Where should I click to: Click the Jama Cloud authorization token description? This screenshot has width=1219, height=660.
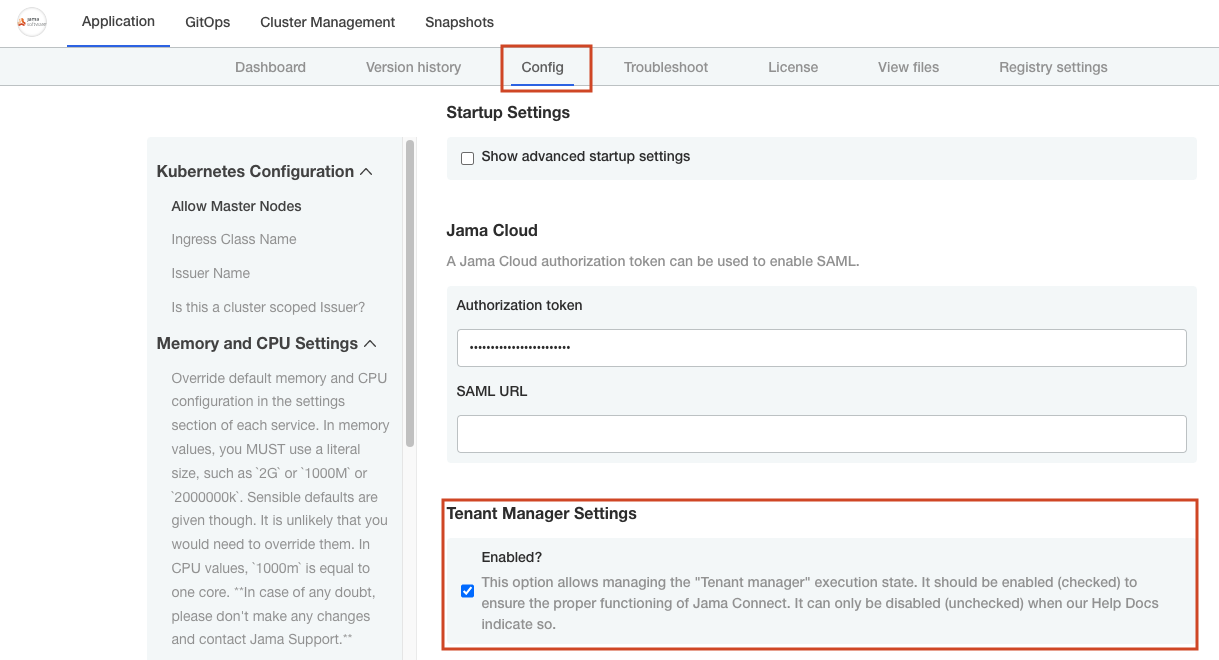(653, 261)
